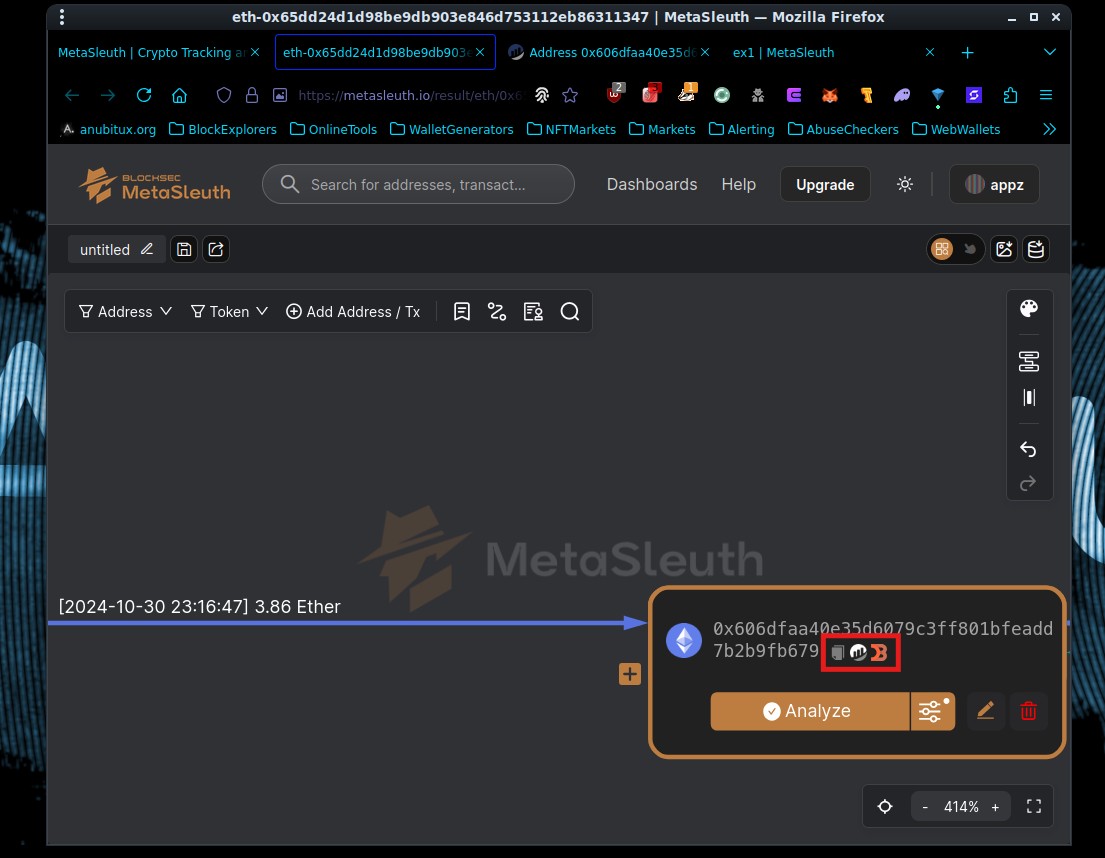
Task: Open BlockExplorers bookmark folder
Action: click(223, 130)
